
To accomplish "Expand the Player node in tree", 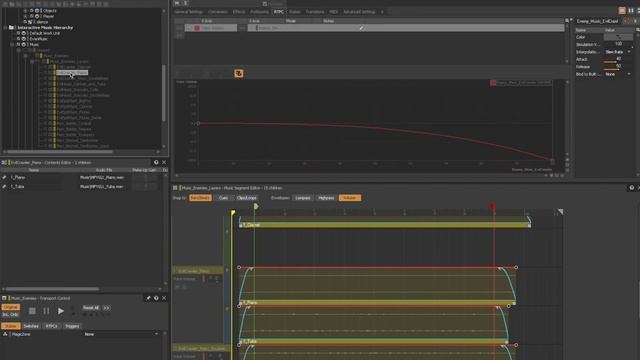I will [x=26, y=16].
